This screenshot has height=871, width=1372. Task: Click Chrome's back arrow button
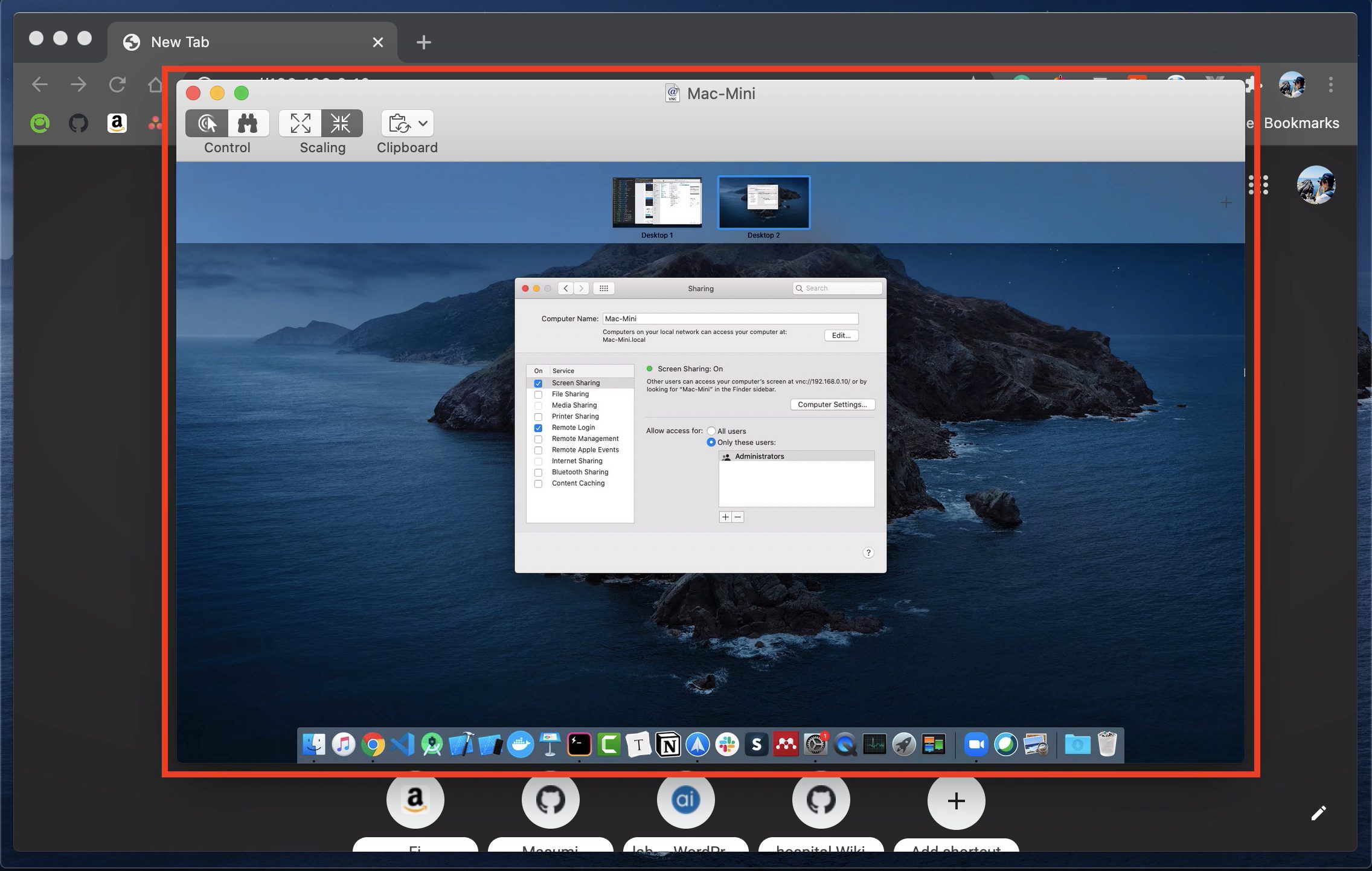click(40, 85)
